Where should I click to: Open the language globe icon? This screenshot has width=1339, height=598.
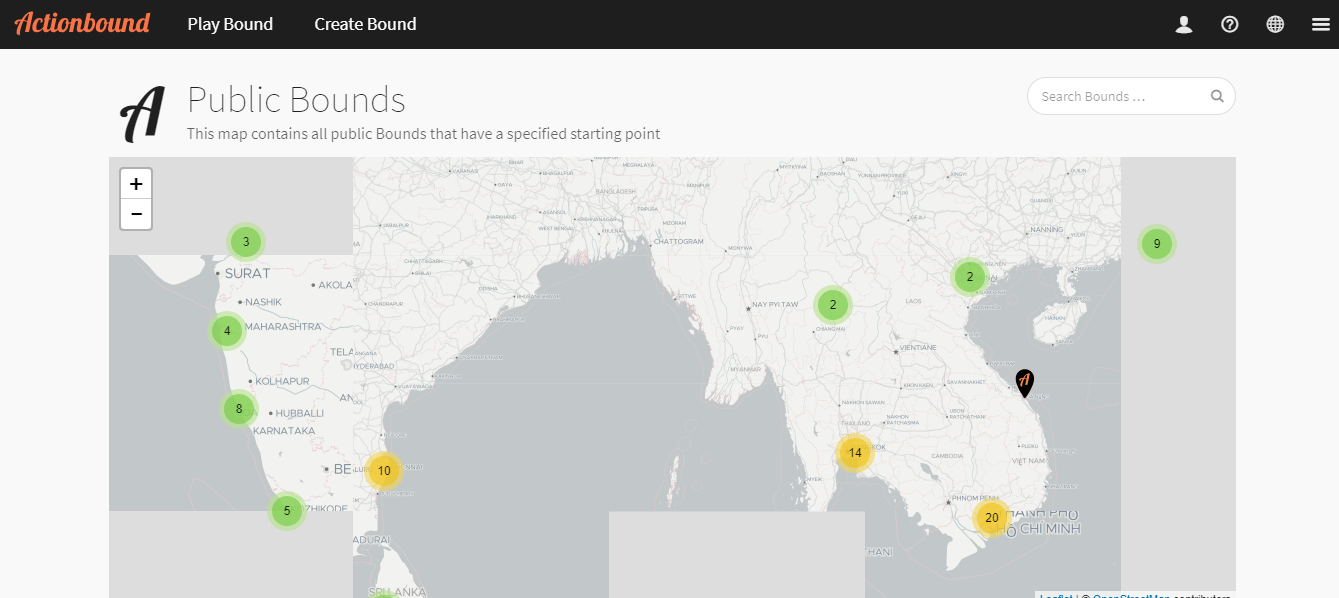tap(1275, 24)
